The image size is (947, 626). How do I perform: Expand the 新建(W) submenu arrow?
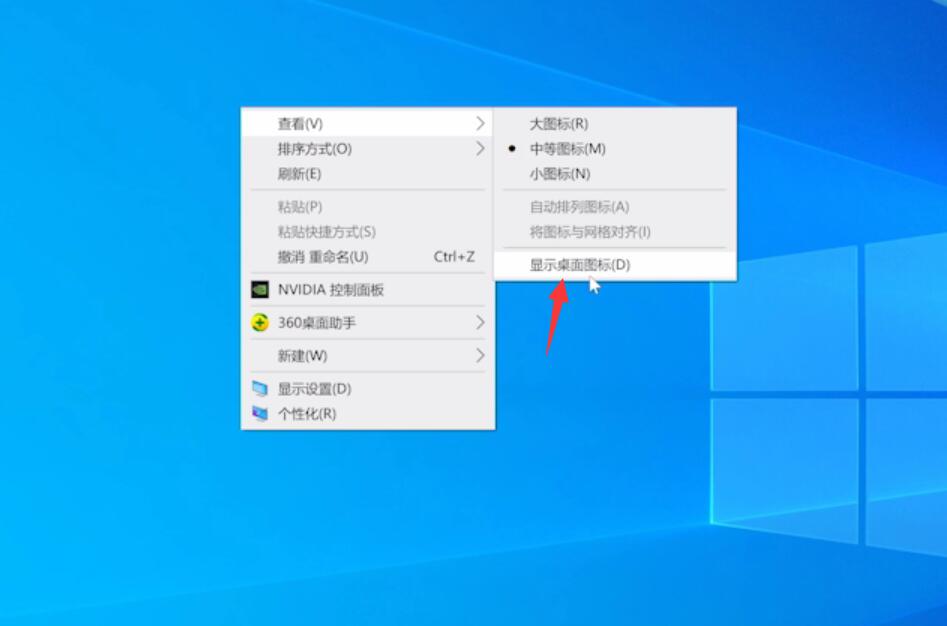pyautogui.click(x=480, y=356)
